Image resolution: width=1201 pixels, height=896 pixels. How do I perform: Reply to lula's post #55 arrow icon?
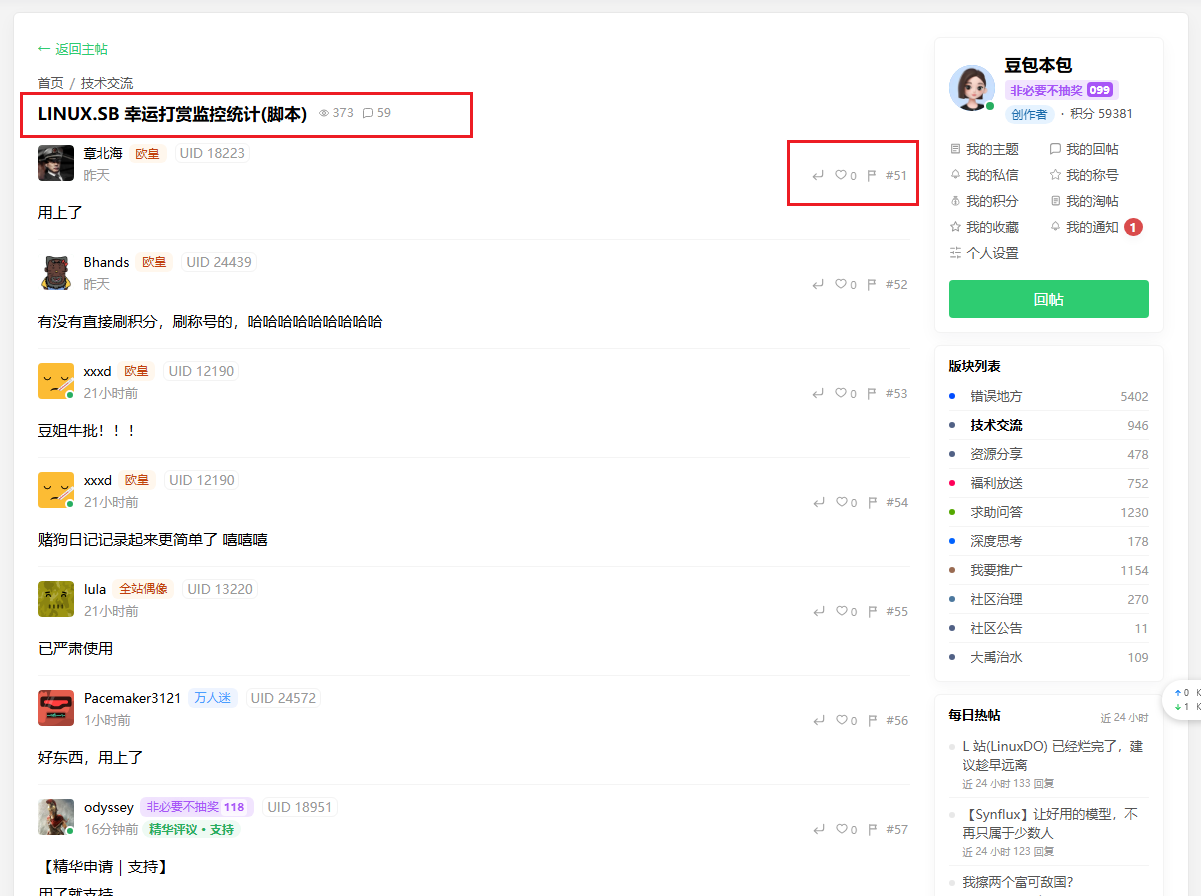point(818,612)
